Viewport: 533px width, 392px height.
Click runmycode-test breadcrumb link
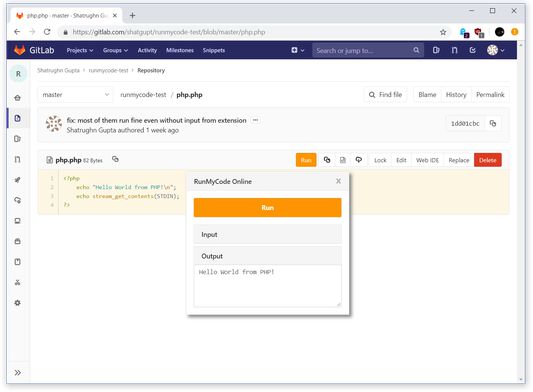click(x=108, y=70)
